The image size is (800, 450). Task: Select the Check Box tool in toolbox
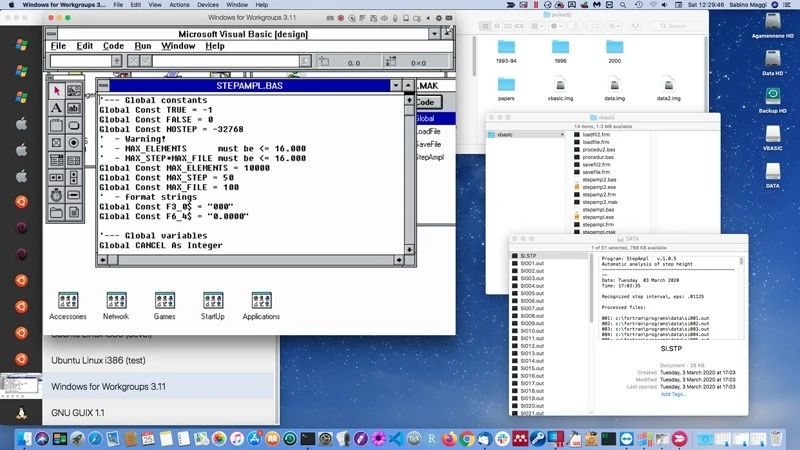pos(57,142)
